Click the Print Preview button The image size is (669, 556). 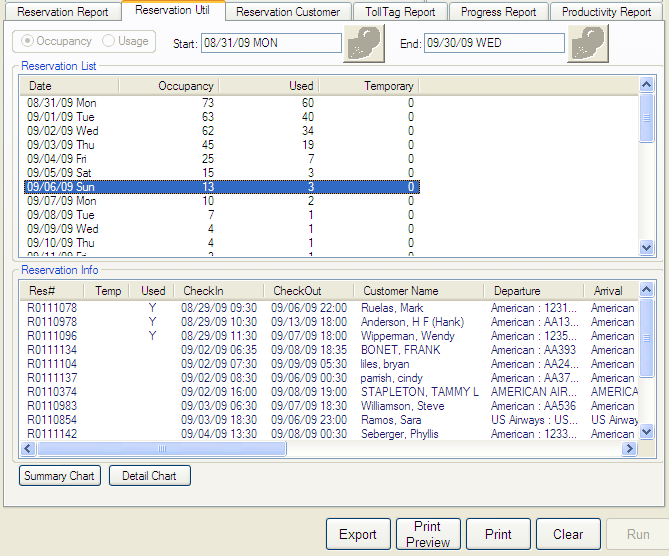[428, 534]
